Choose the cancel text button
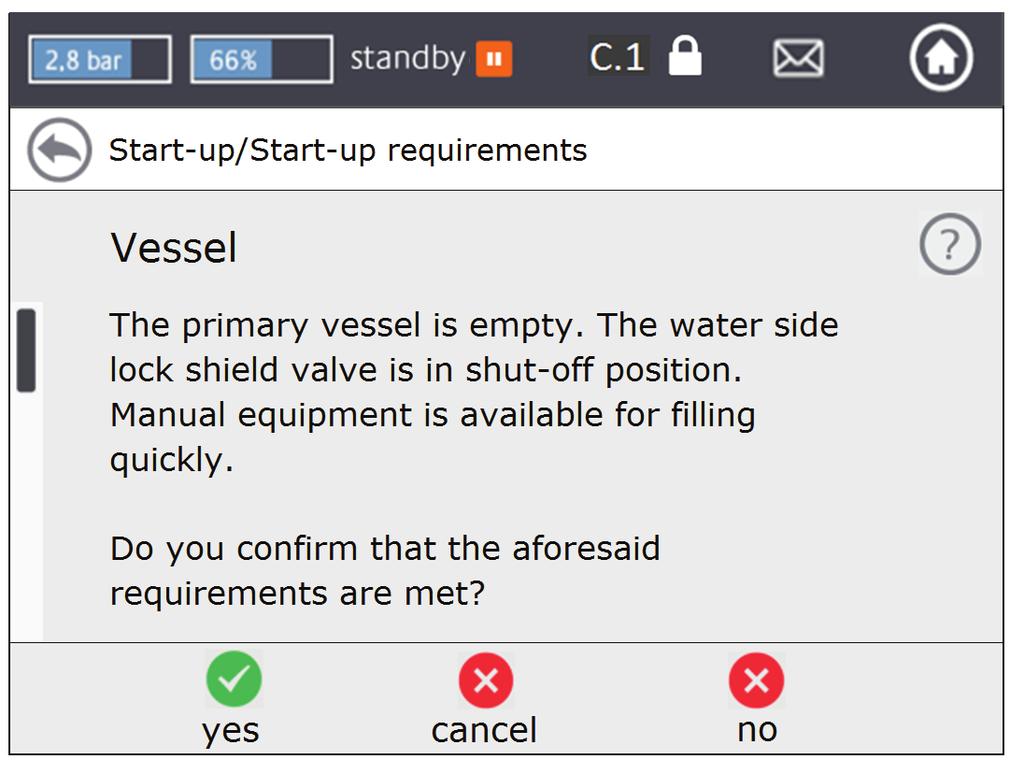Viewport: 1024px width, 774px height. [x=484, y=730]
